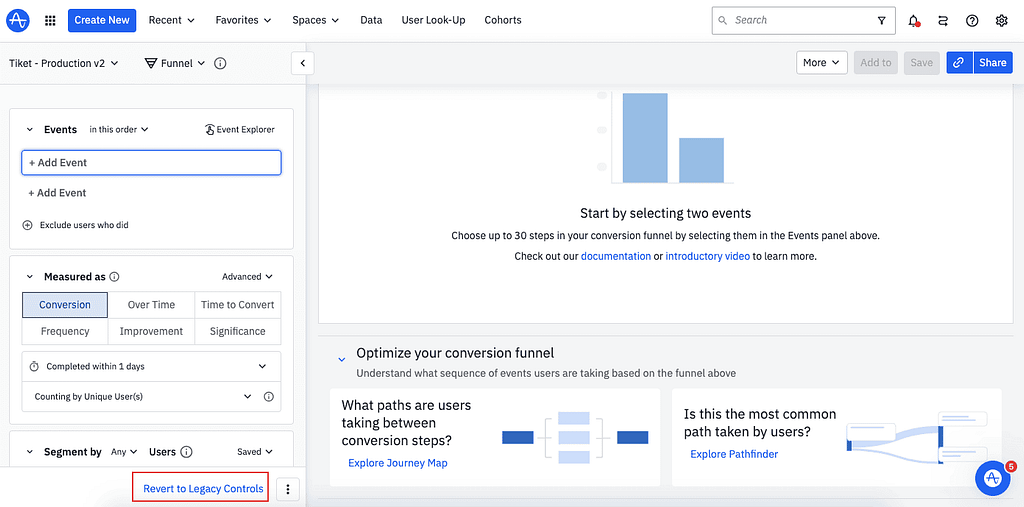1024x507 pixels.
Task: Open the Favorites menu
Action: point(243,20)
